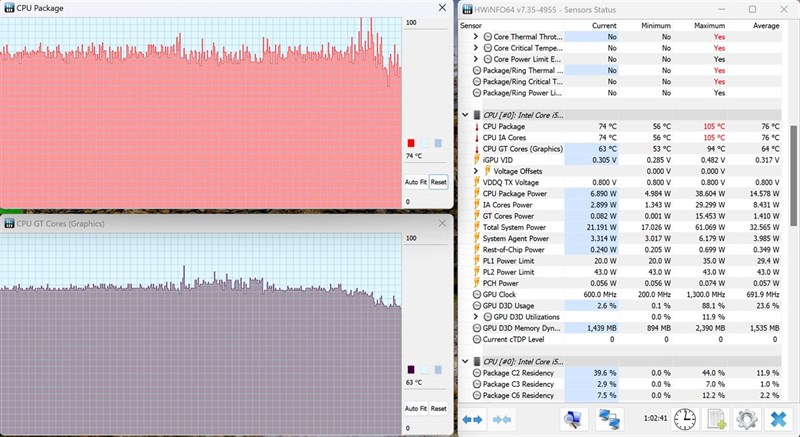The image size is (800, 437).
Task: Click the expand columns arrows icon
Action: point(472,419)
